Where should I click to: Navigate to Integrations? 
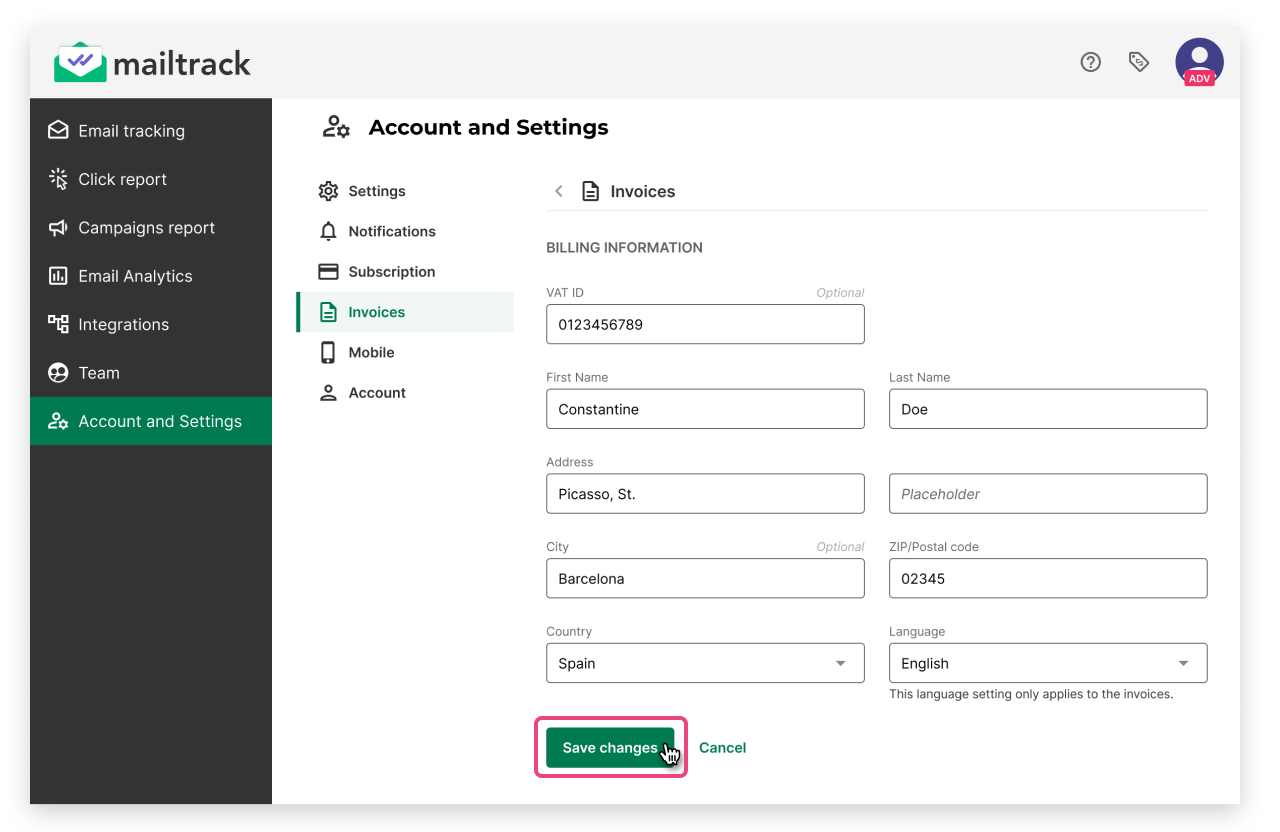[123, 324]
